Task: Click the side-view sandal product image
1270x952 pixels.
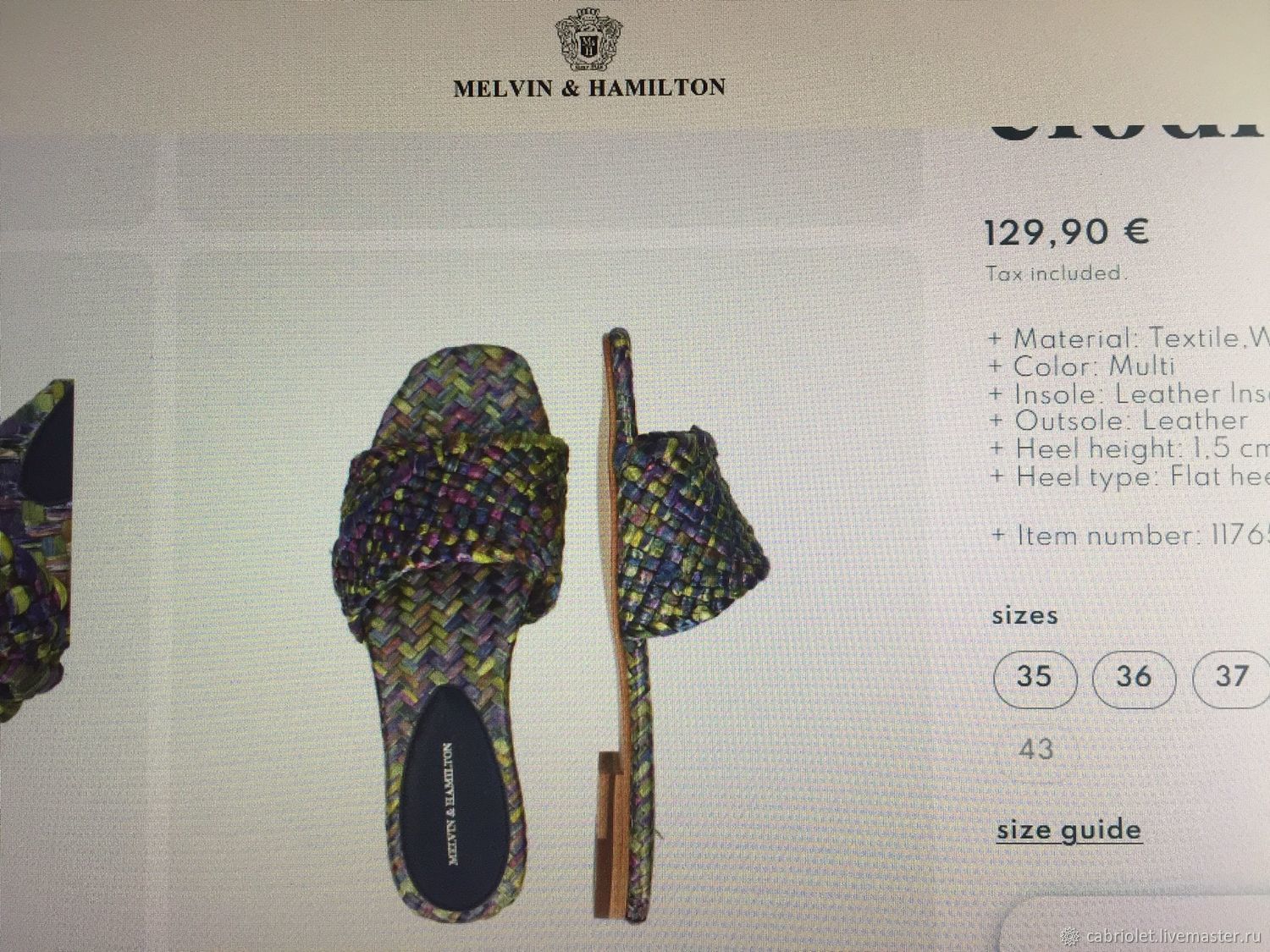Action: [x=677, y=624]
